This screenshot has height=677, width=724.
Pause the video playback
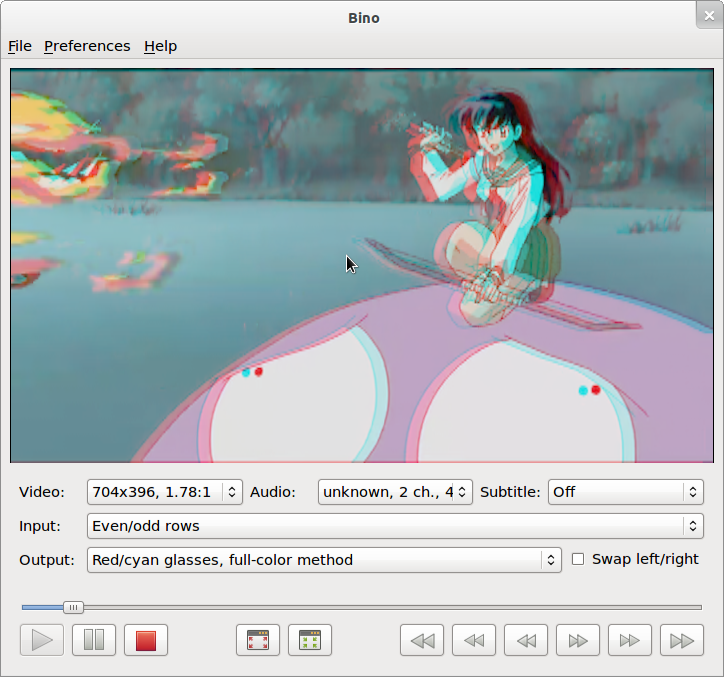[x=94, y=640]
